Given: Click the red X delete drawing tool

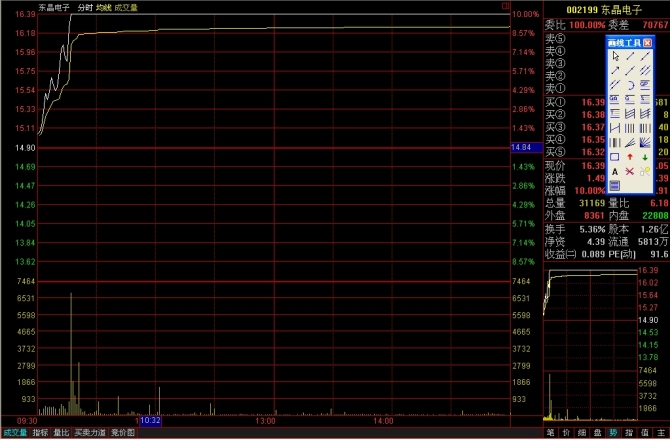Looking at the screenshot, I should [x=630, y=171].
